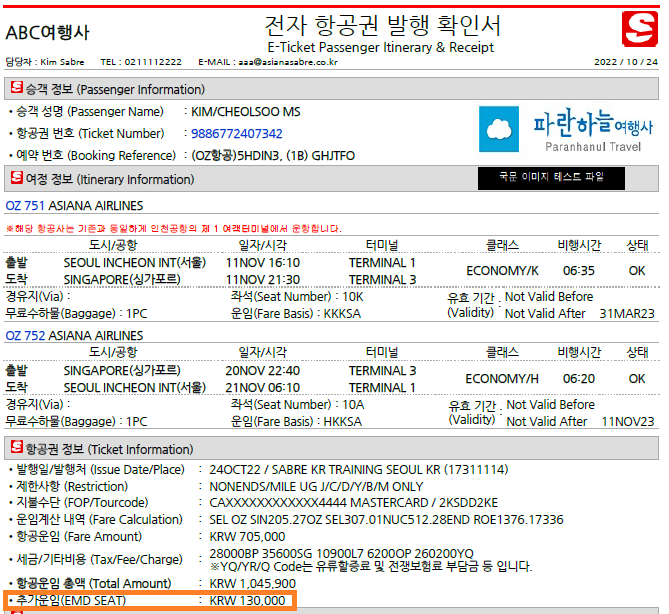Click validity date 31MAR23

627,314
